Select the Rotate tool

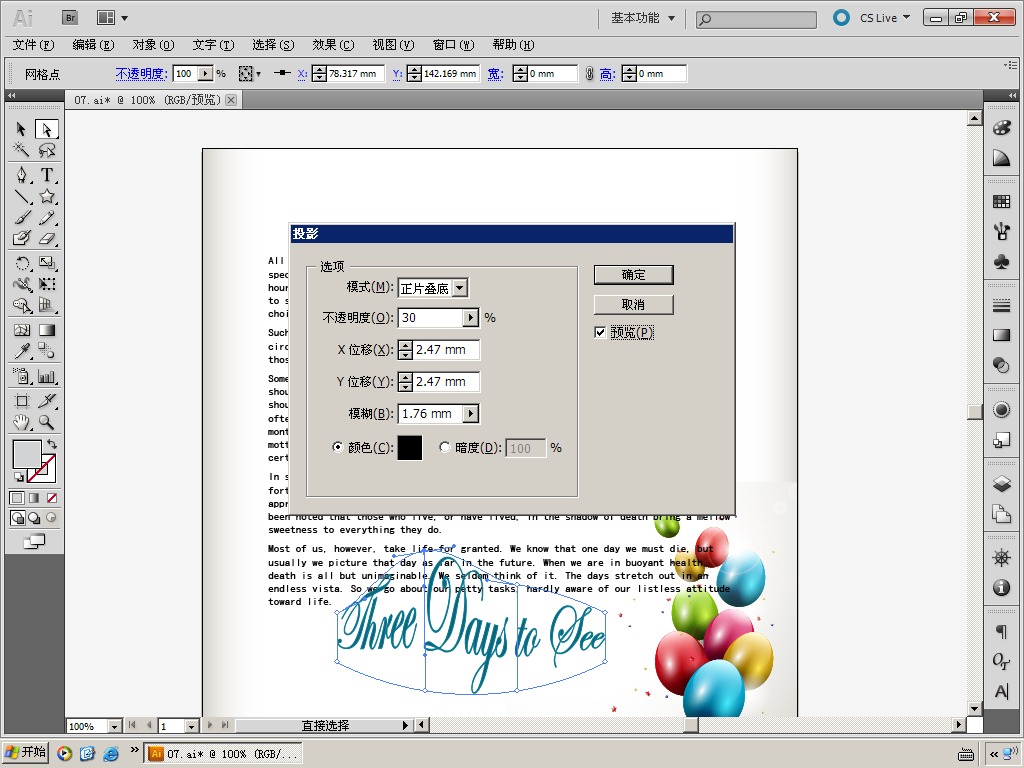(21, 263)
